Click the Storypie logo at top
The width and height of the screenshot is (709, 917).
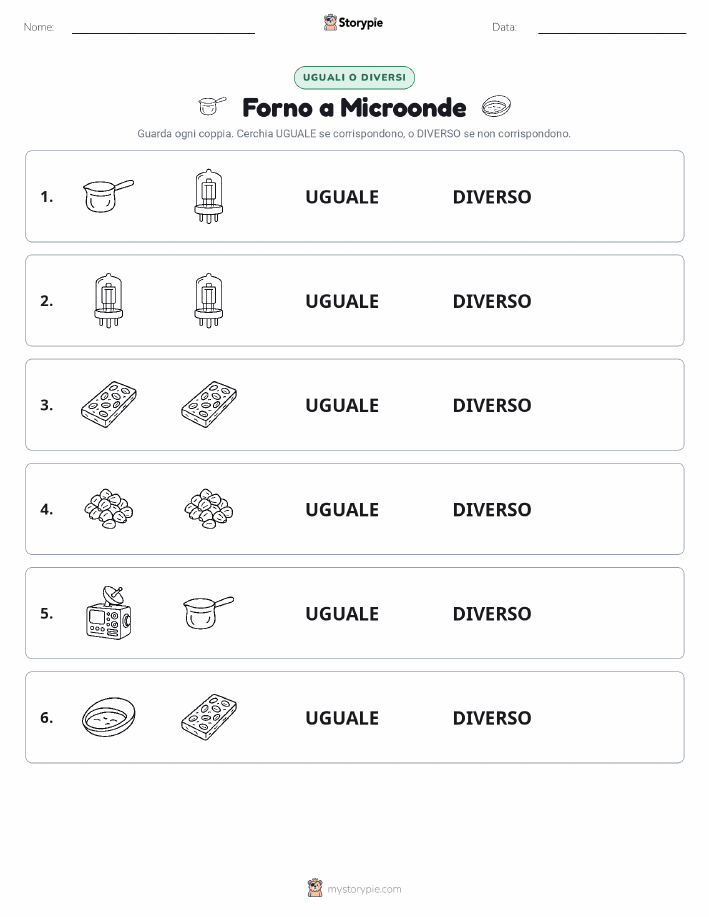(x=353, y=23)
